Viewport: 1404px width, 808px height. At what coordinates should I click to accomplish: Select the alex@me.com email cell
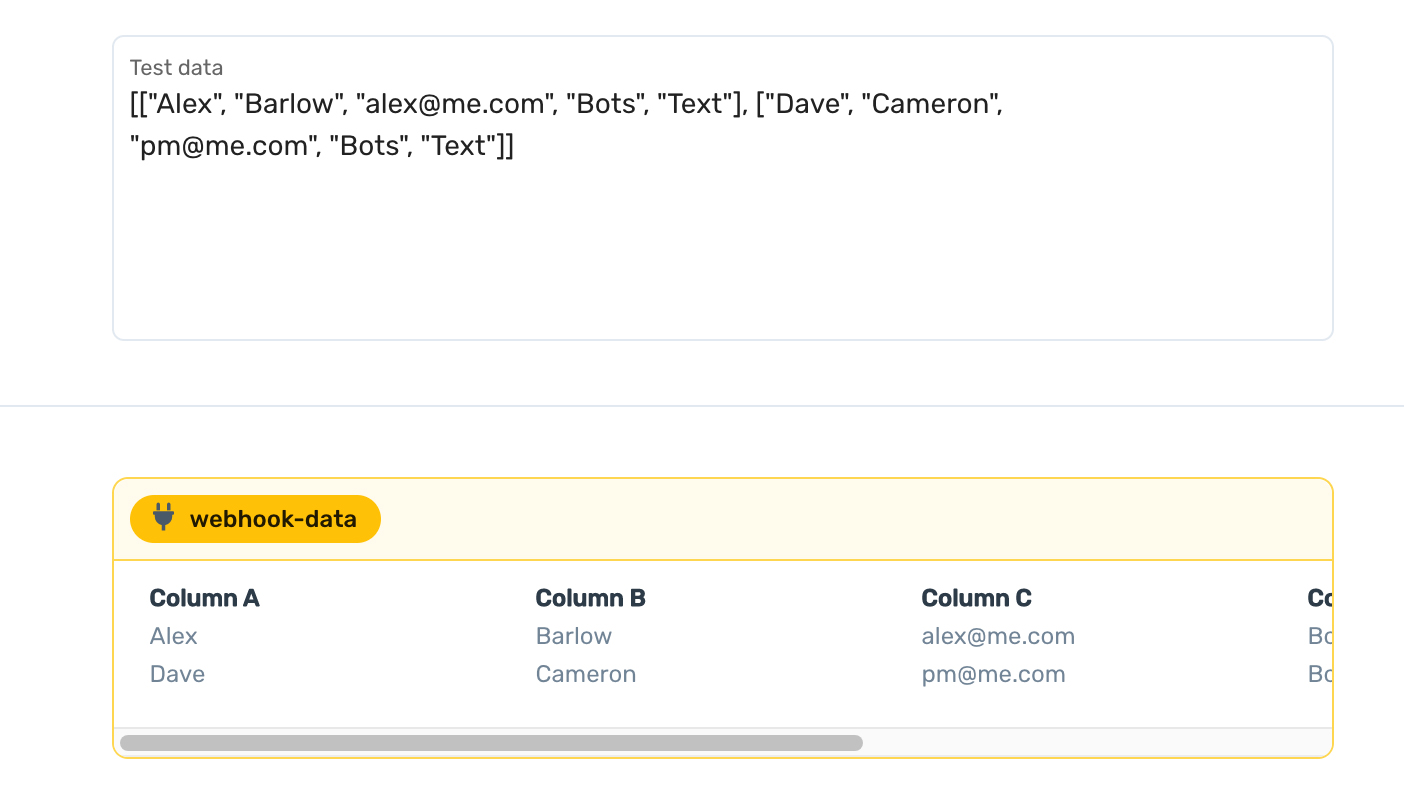click(997, 636)
